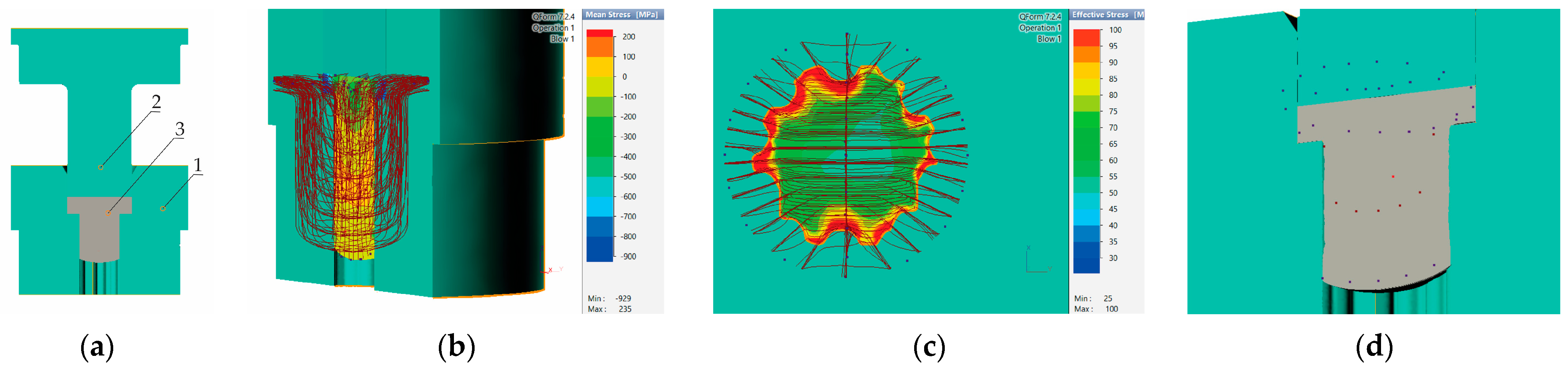The image size is (1568, 371).
Task: Click the Min -929 value in Mean Stress legend
Action: [x=623, y=298]
